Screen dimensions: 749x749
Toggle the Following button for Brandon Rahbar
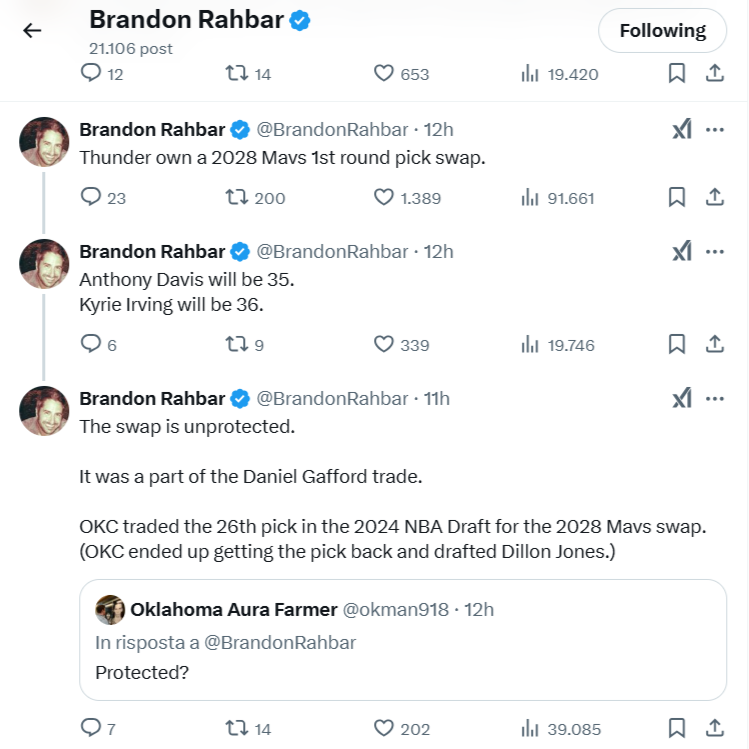click(x=662, y=31)
